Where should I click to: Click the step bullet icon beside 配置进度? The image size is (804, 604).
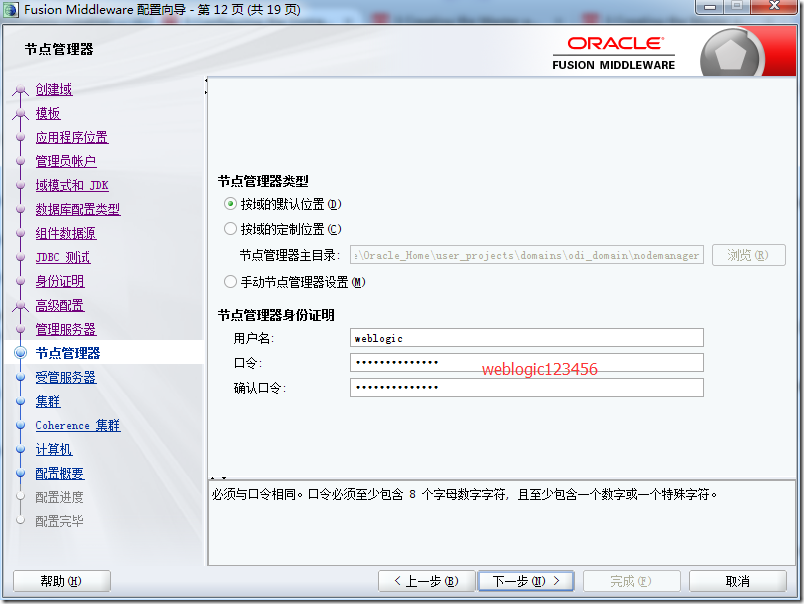(21, 496)
